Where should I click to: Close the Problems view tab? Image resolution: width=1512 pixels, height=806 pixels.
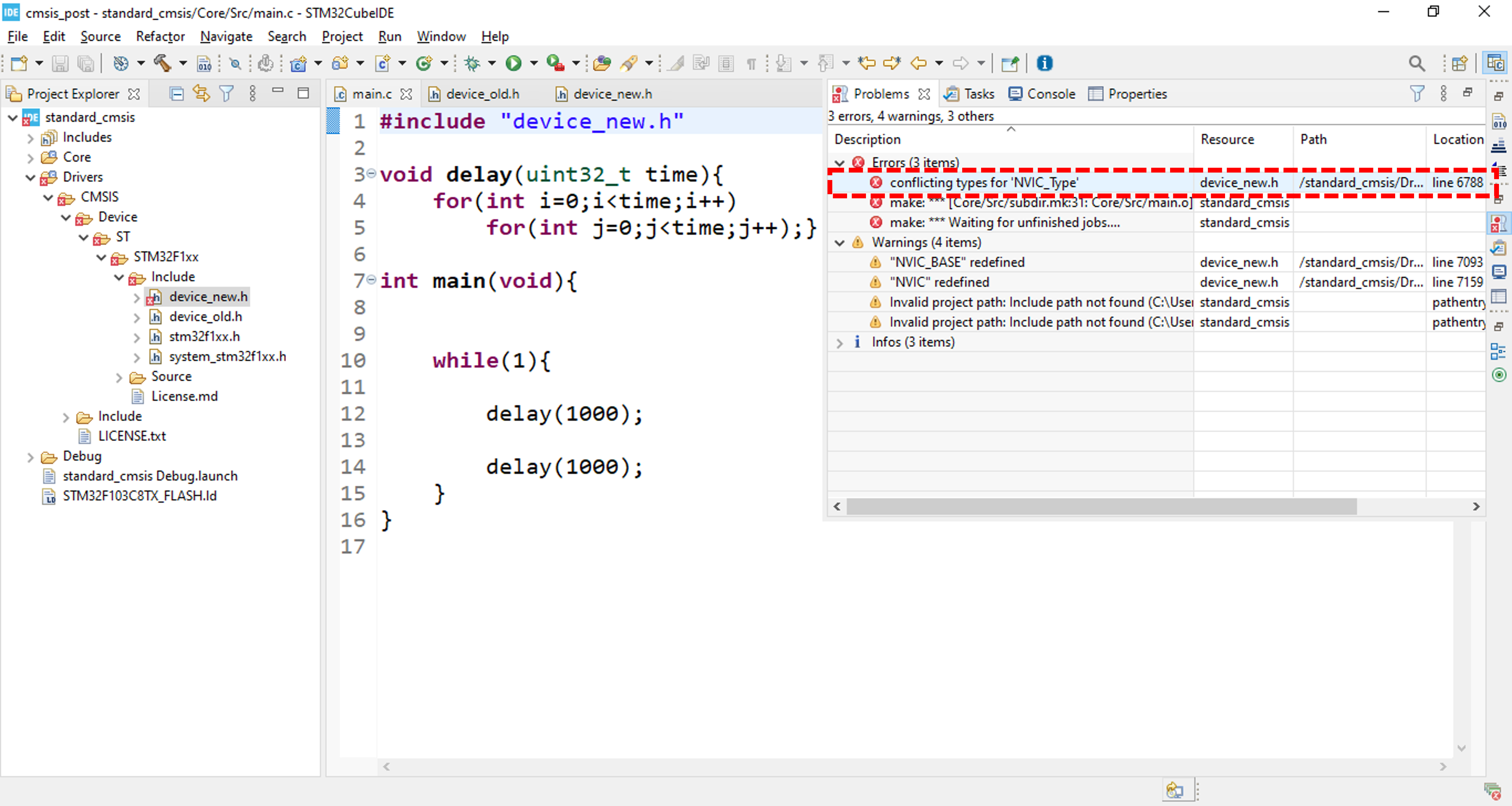(924, 94)
